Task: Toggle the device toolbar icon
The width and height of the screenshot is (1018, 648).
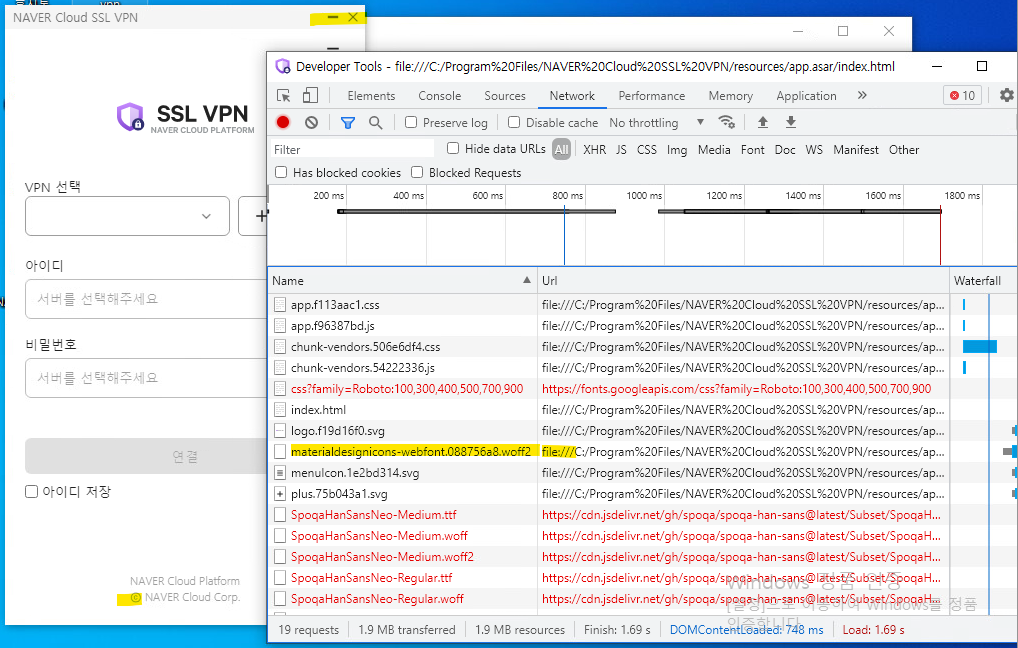Action: pyautogui.click(x=310, y=96)
